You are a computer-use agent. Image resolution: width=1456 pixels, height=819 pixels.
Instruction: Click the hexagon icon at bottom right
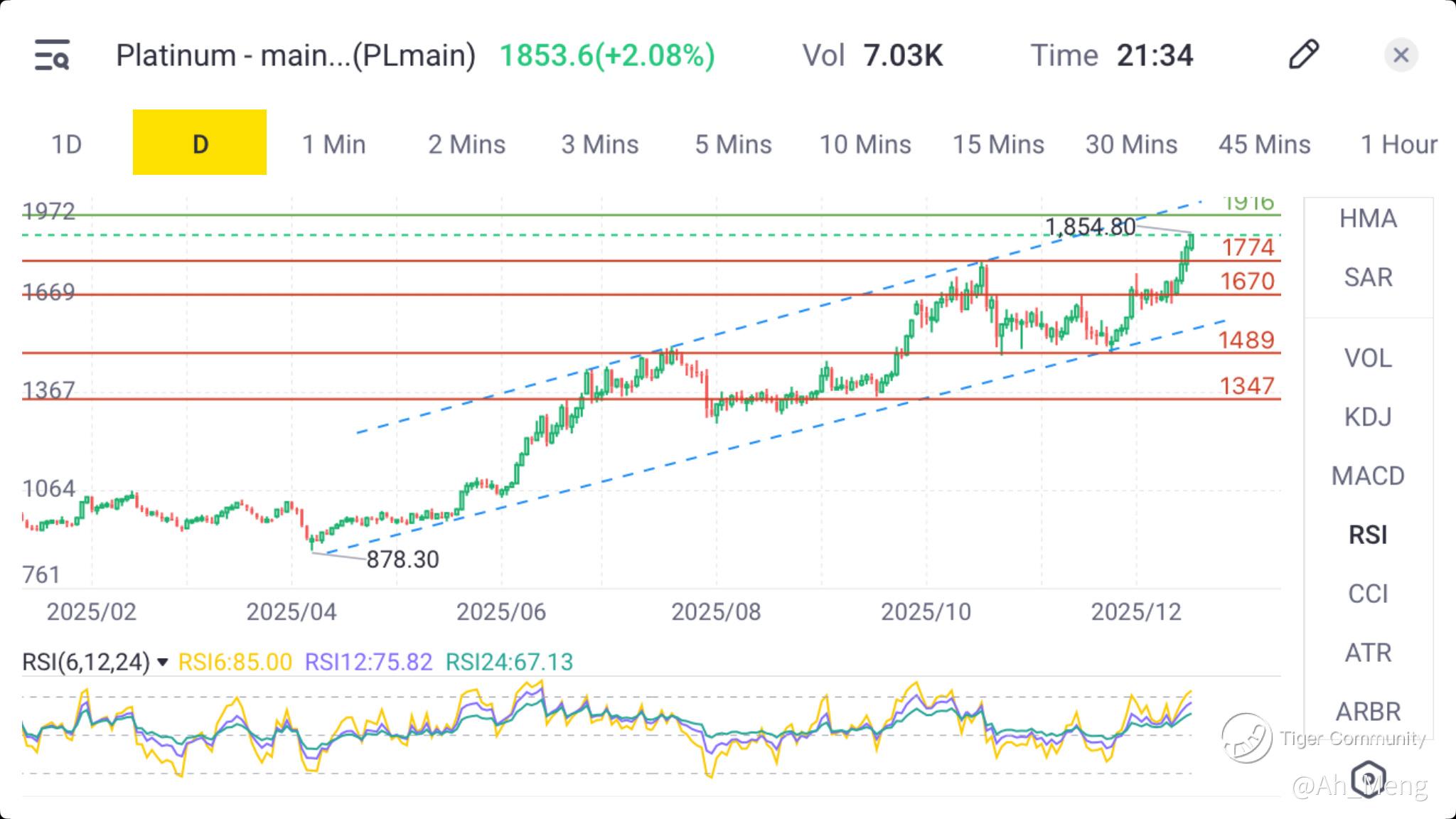1369,778
